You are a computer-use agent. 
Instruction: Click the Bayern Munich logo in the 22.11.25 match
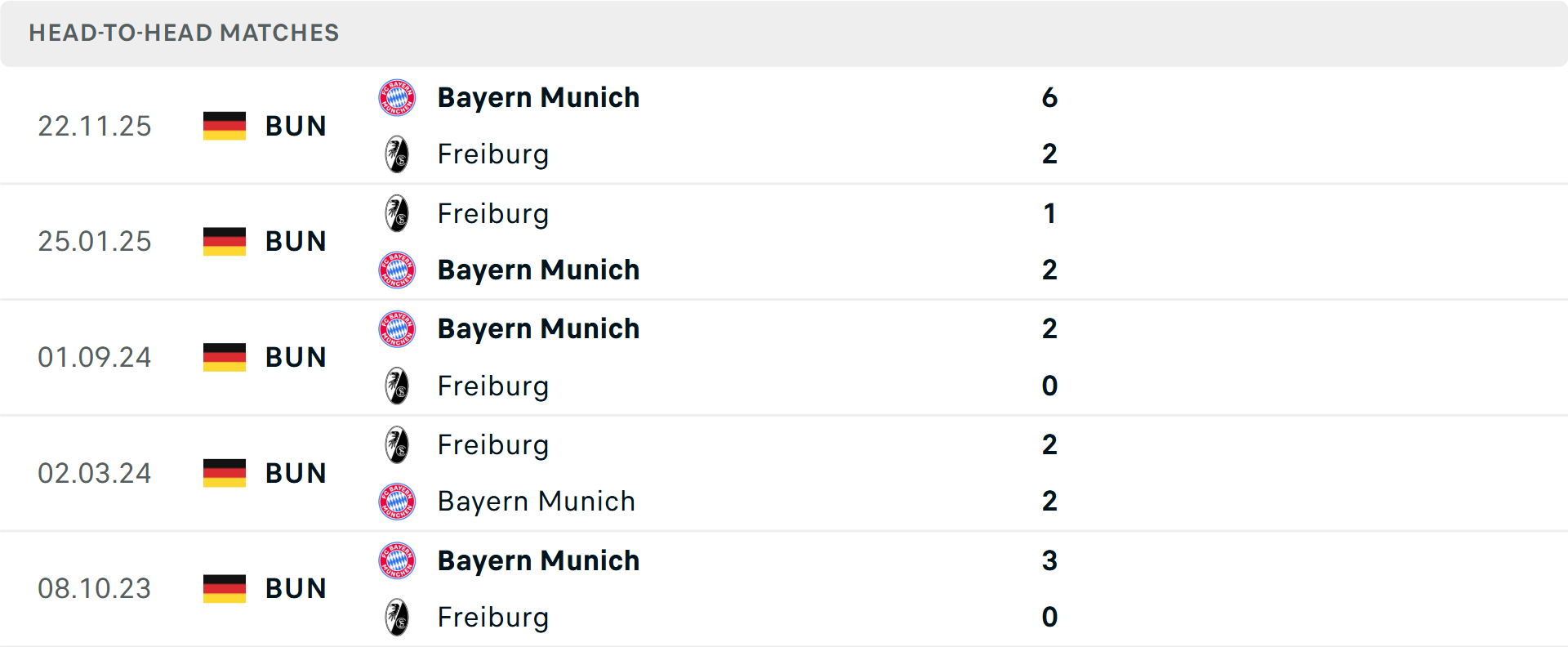pos(398,97)
